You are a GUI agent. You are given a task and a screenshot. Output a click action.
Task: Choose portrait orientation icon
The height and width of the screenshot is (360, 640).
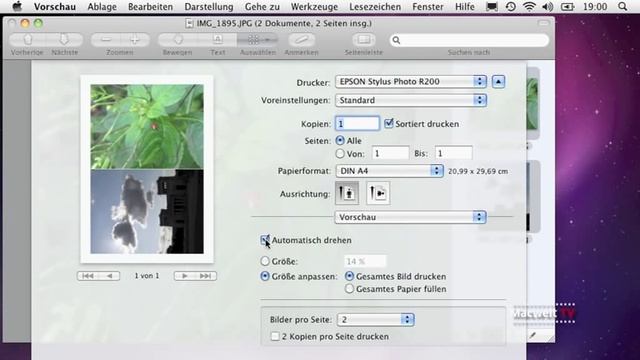(347, 193)
